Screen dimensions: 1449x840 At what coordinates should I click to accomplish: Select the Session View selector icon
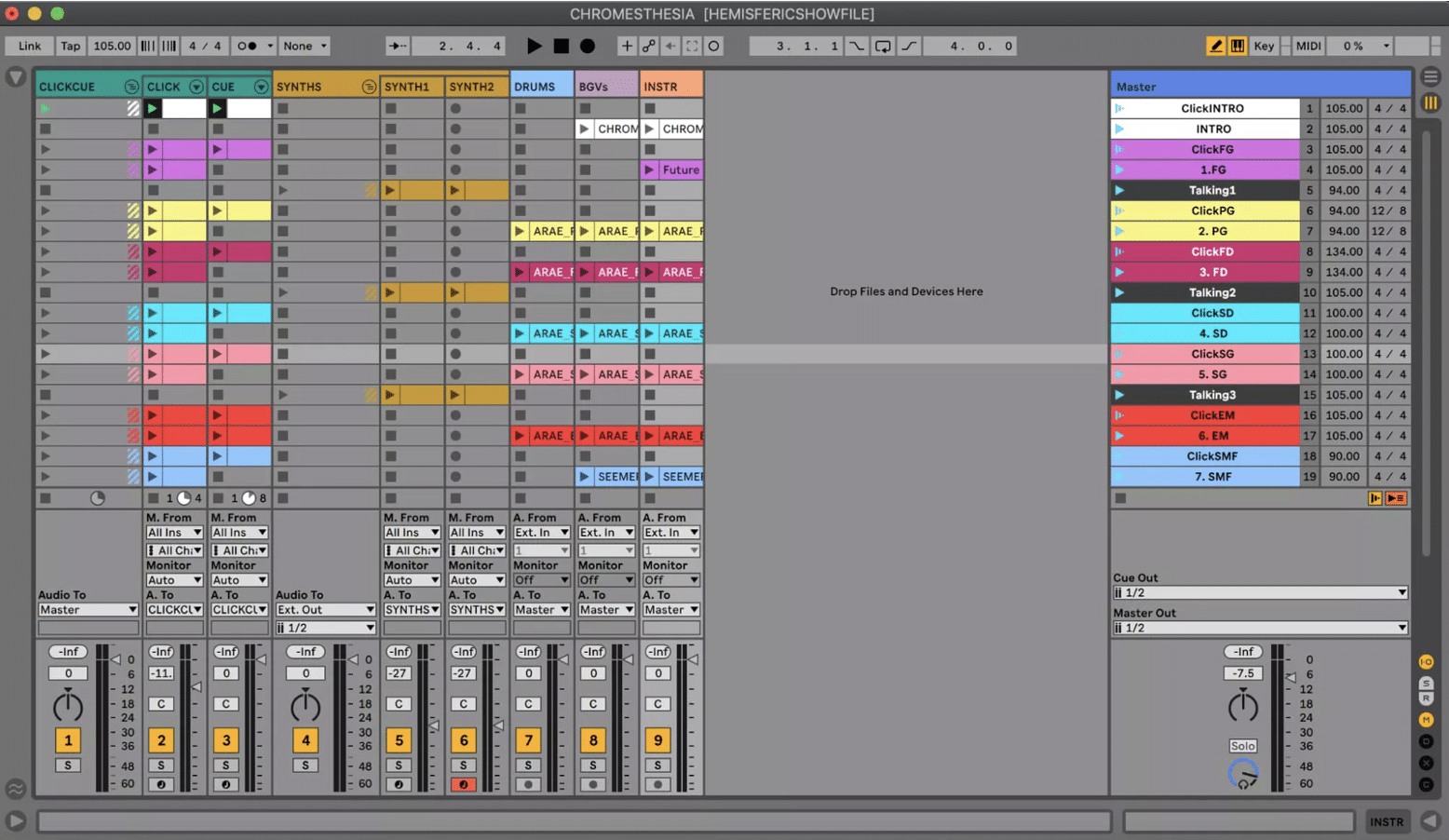[1431, 103]
